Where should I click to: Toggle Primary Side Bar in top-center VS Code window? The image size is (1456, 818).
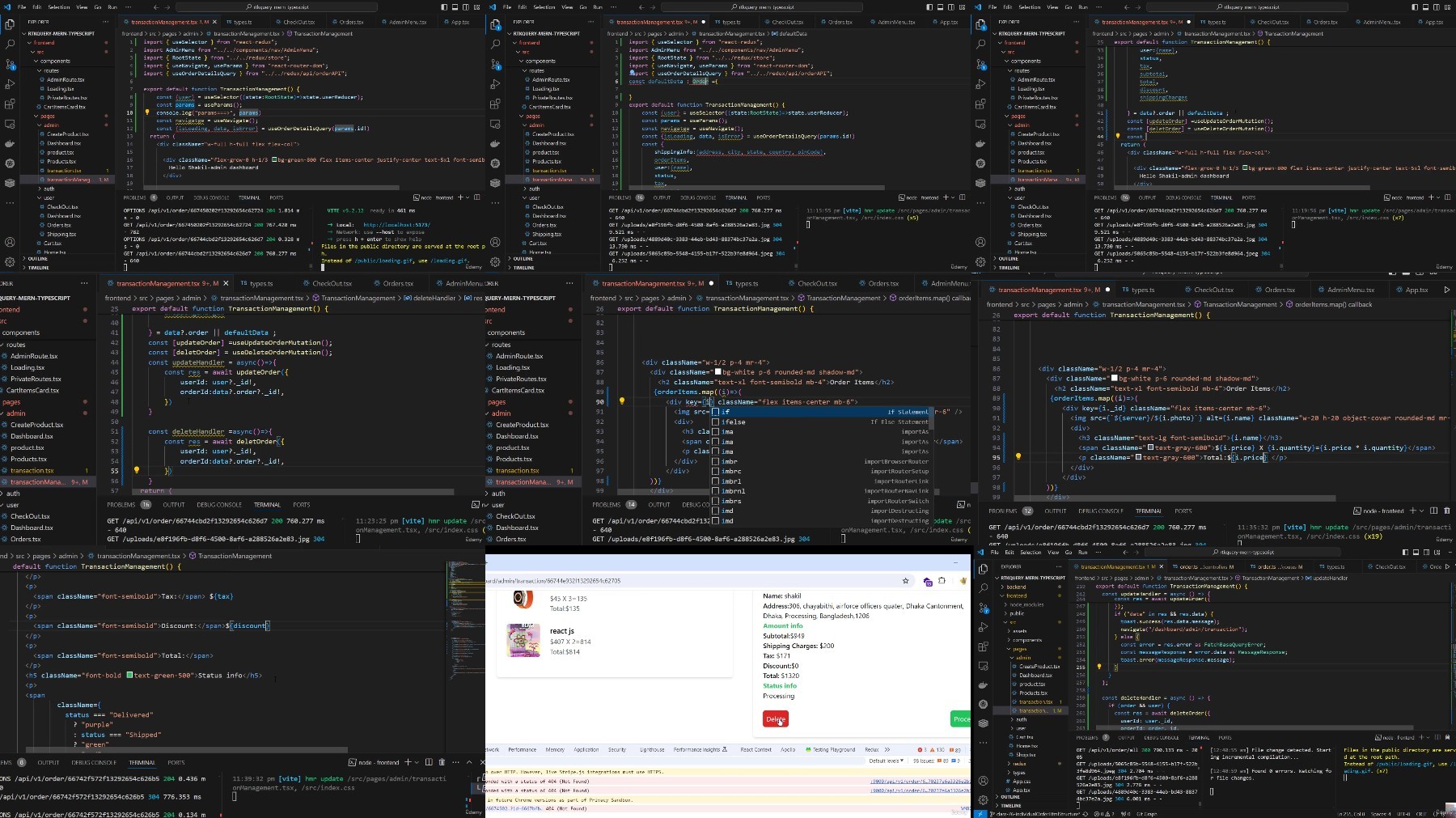click(930, 6)
